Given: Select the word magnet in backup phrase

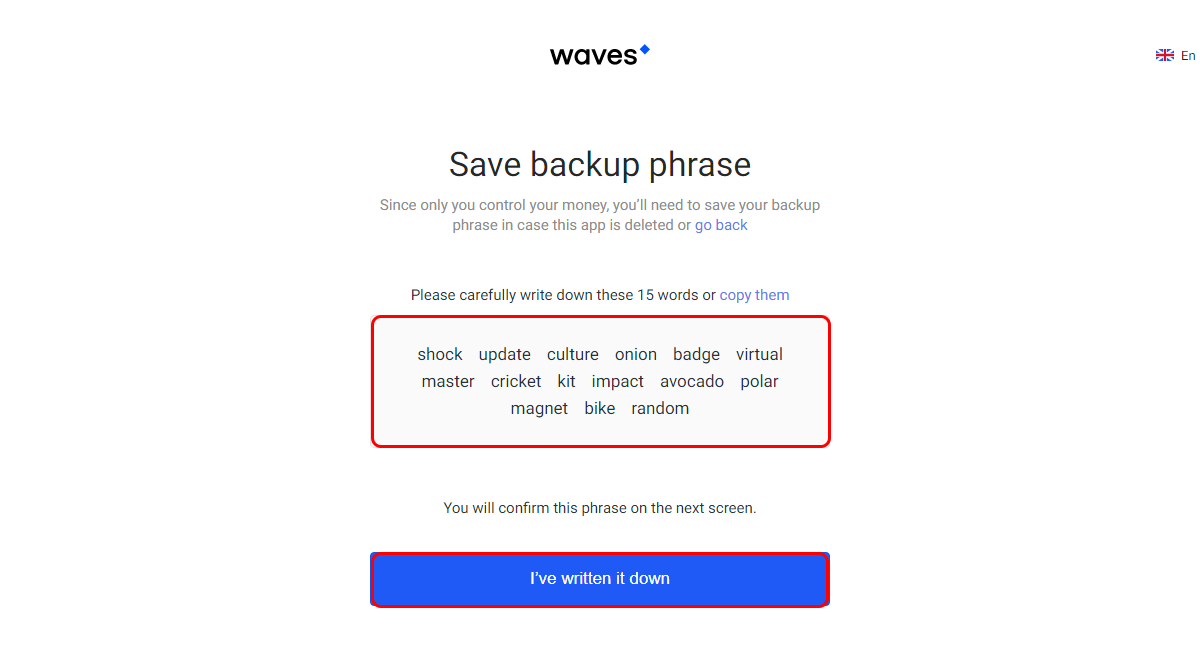Looking at the screenshot, I should point(539,409).
